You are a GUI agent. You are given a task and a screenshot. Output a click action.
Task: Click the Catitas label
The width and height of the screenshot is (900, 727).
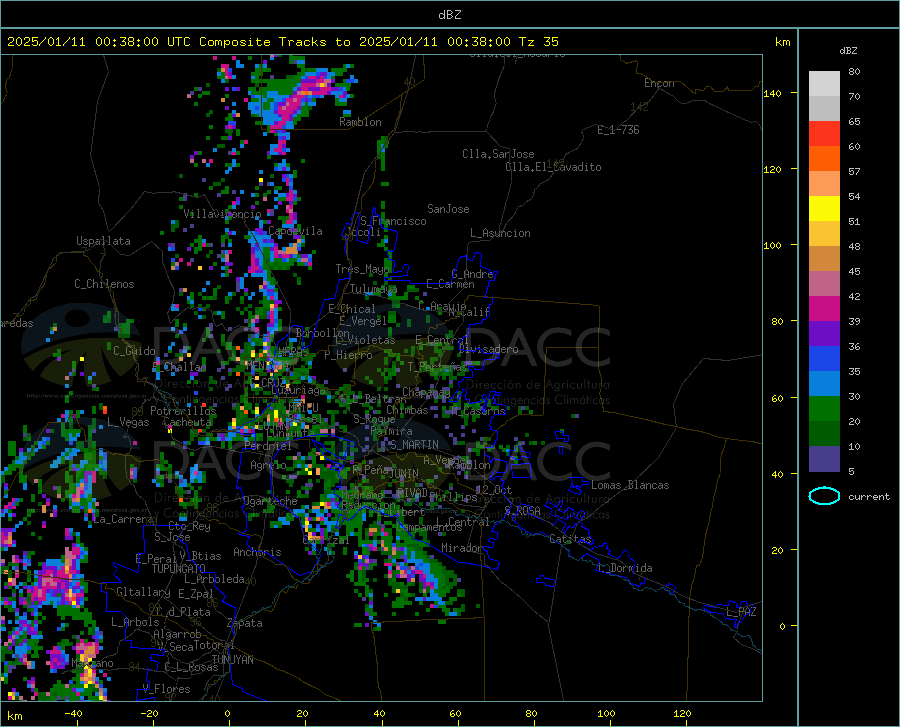click(x=570, y=539)
